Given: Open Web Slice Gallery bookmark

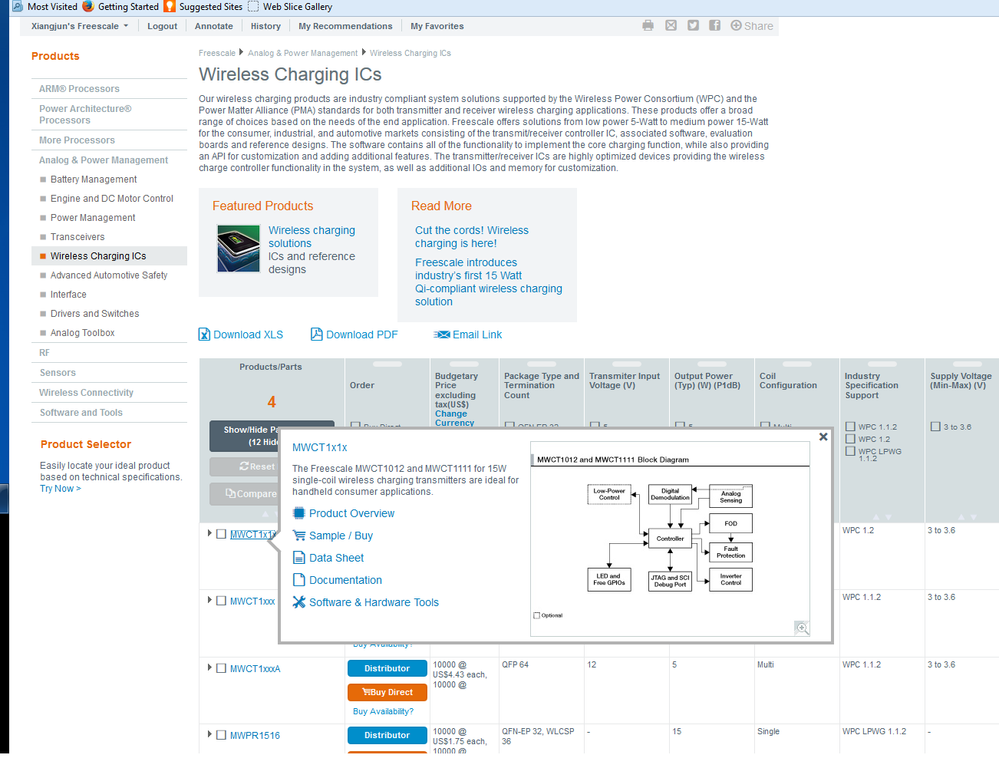Looking at the screenshot, I should click(290, 6).
